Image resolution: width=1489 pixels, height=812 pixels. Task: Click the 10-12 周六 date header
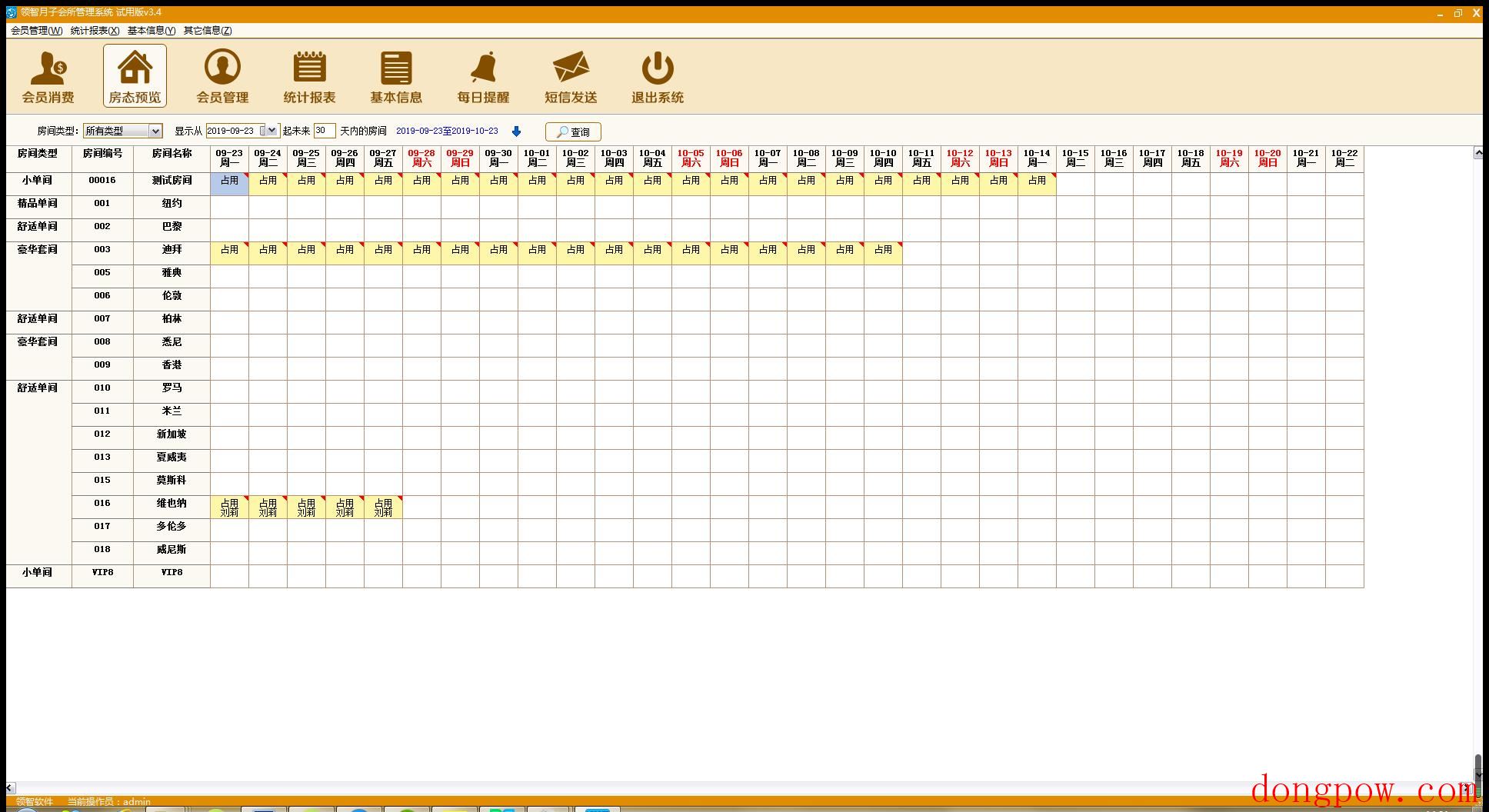click(960, 158)
